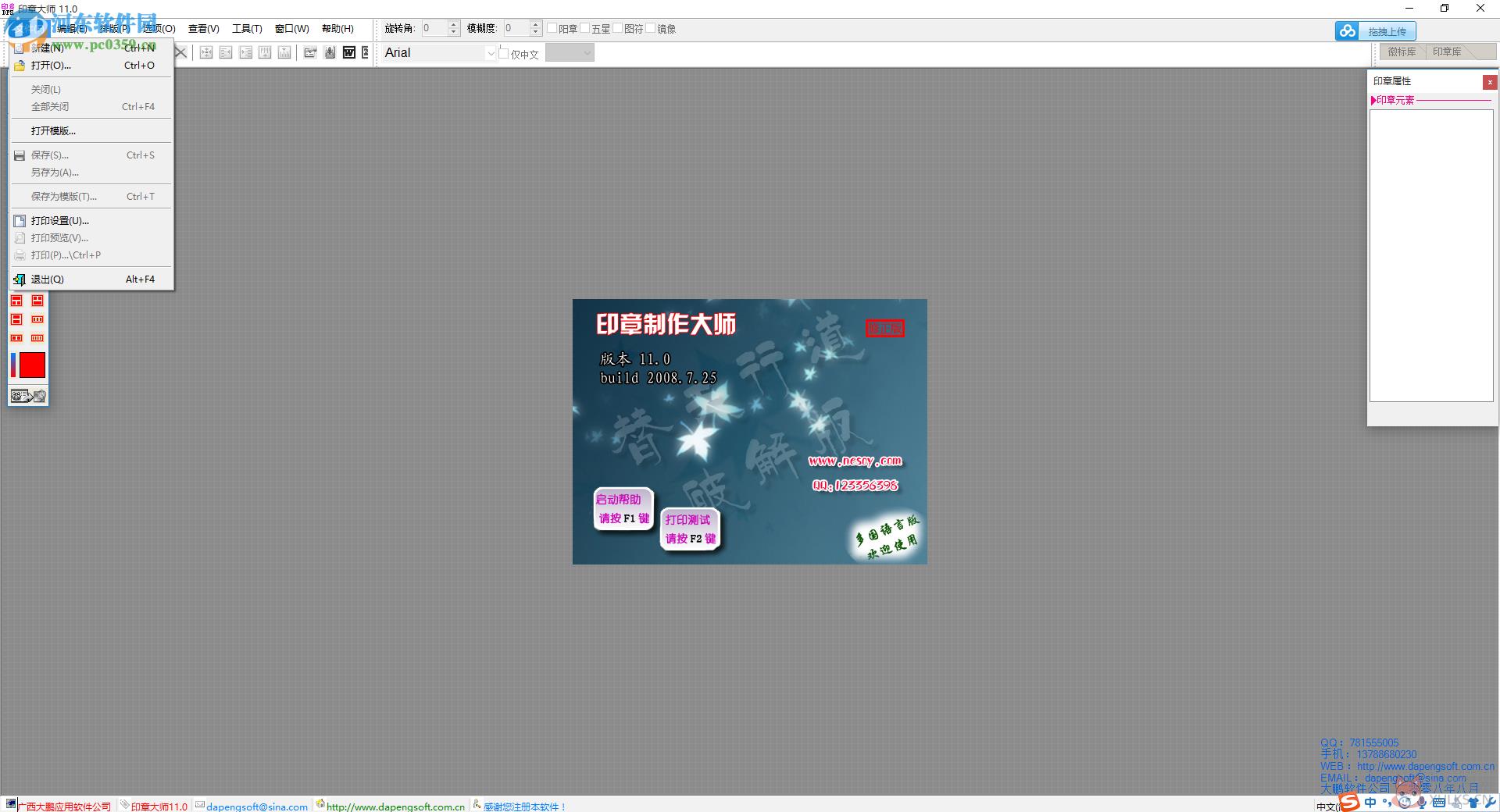Open the gray combo box beside 仅中文

pyautogui.click(x=570, y=53)
